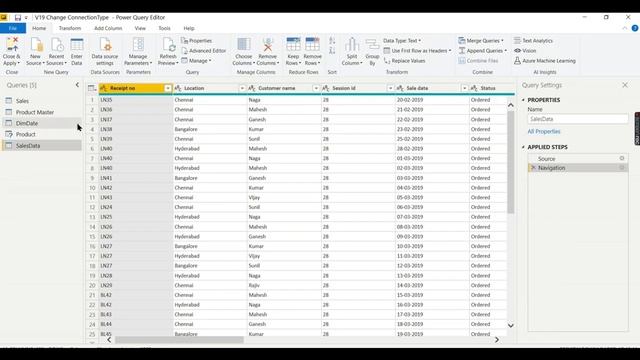Open the New Source icon
This screenshot has width=640, height=360.
pos(36,44)
